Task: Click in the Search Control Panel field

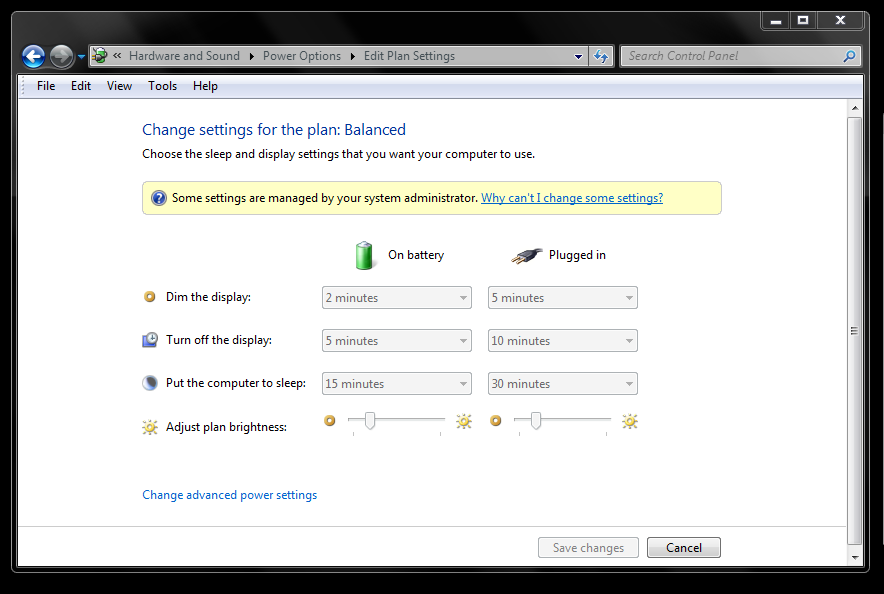Action: pyautogui.click(x=731, y=56)
